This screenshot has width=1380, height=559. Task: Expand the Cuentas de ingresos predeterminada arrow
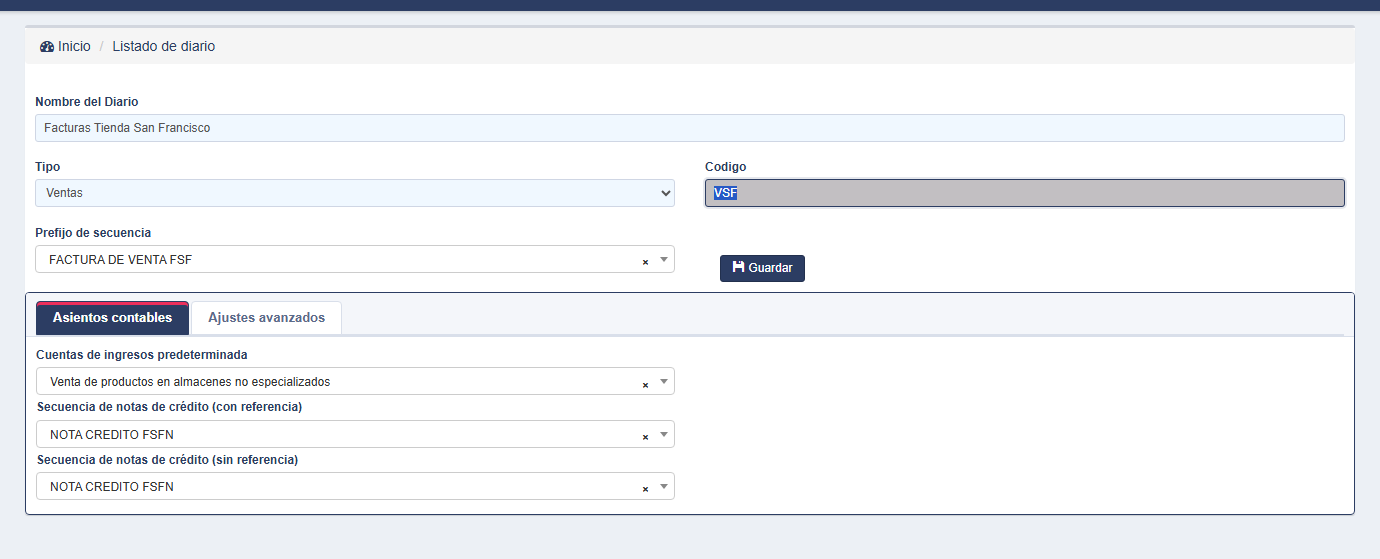[663, 382]
